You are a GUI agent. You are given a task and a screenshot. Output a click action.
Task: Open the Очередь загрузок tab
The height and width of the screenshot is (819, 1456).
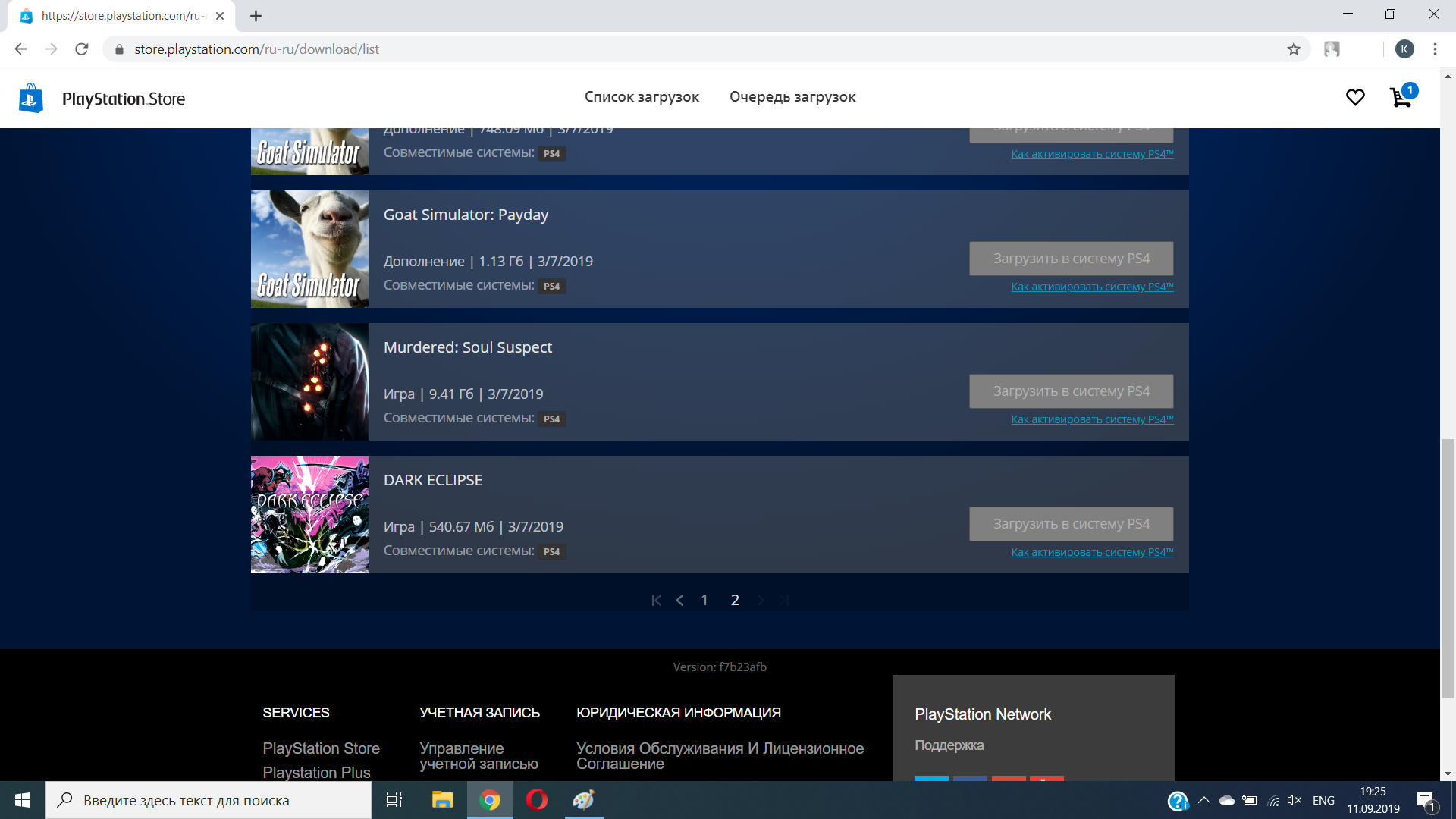792,97
